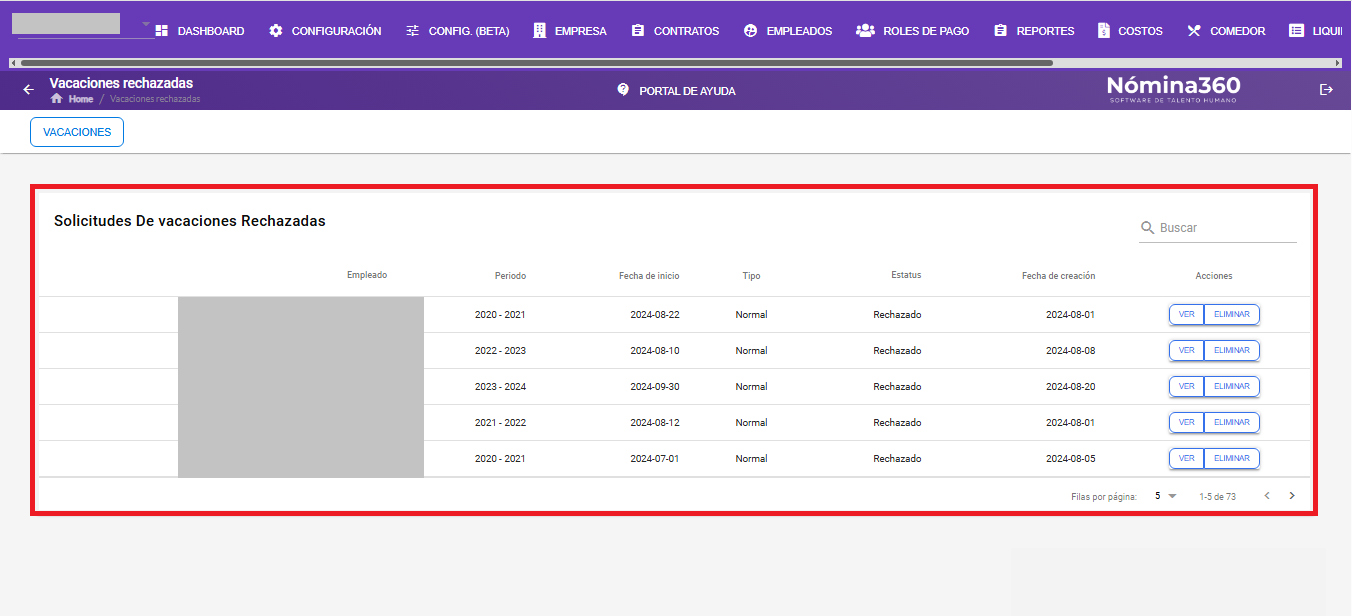Viewport: 1352px width, 616px height.
Task: Click the Nómina360 logo
Action: pyautogui.click(x=1173, y=89)
